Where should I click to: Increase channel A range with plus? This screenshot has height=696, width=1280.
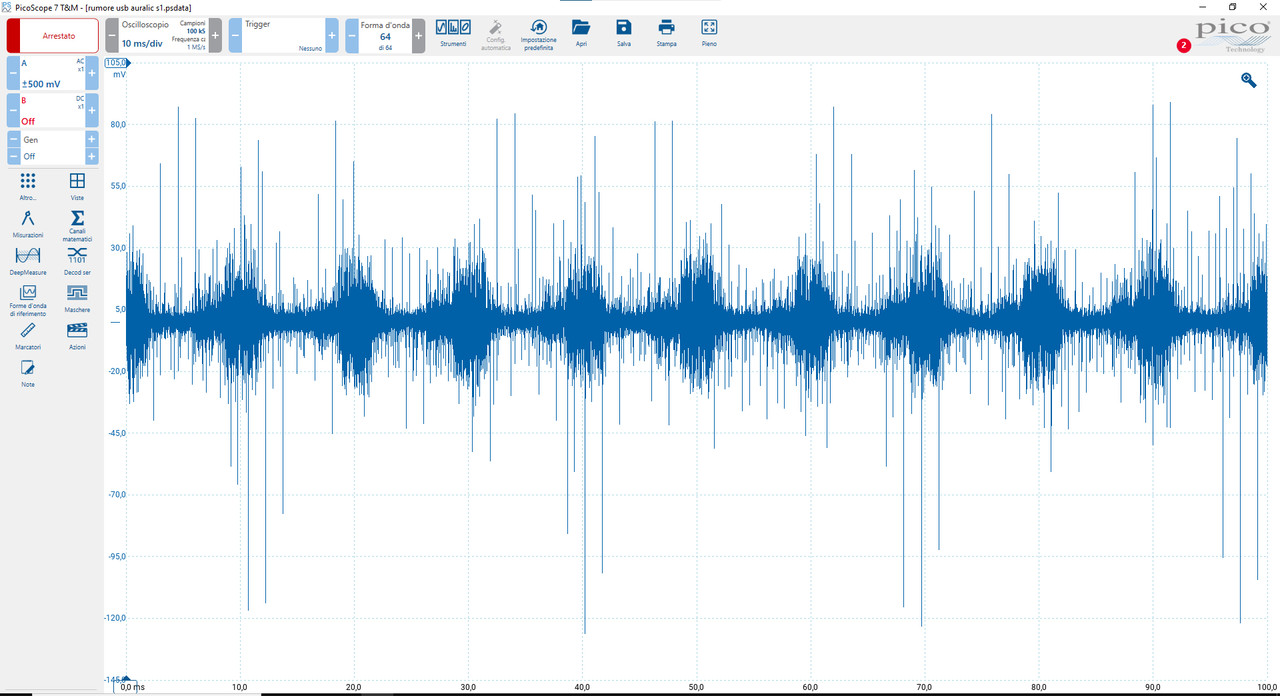pyautogui.click(x=92, y=73)
